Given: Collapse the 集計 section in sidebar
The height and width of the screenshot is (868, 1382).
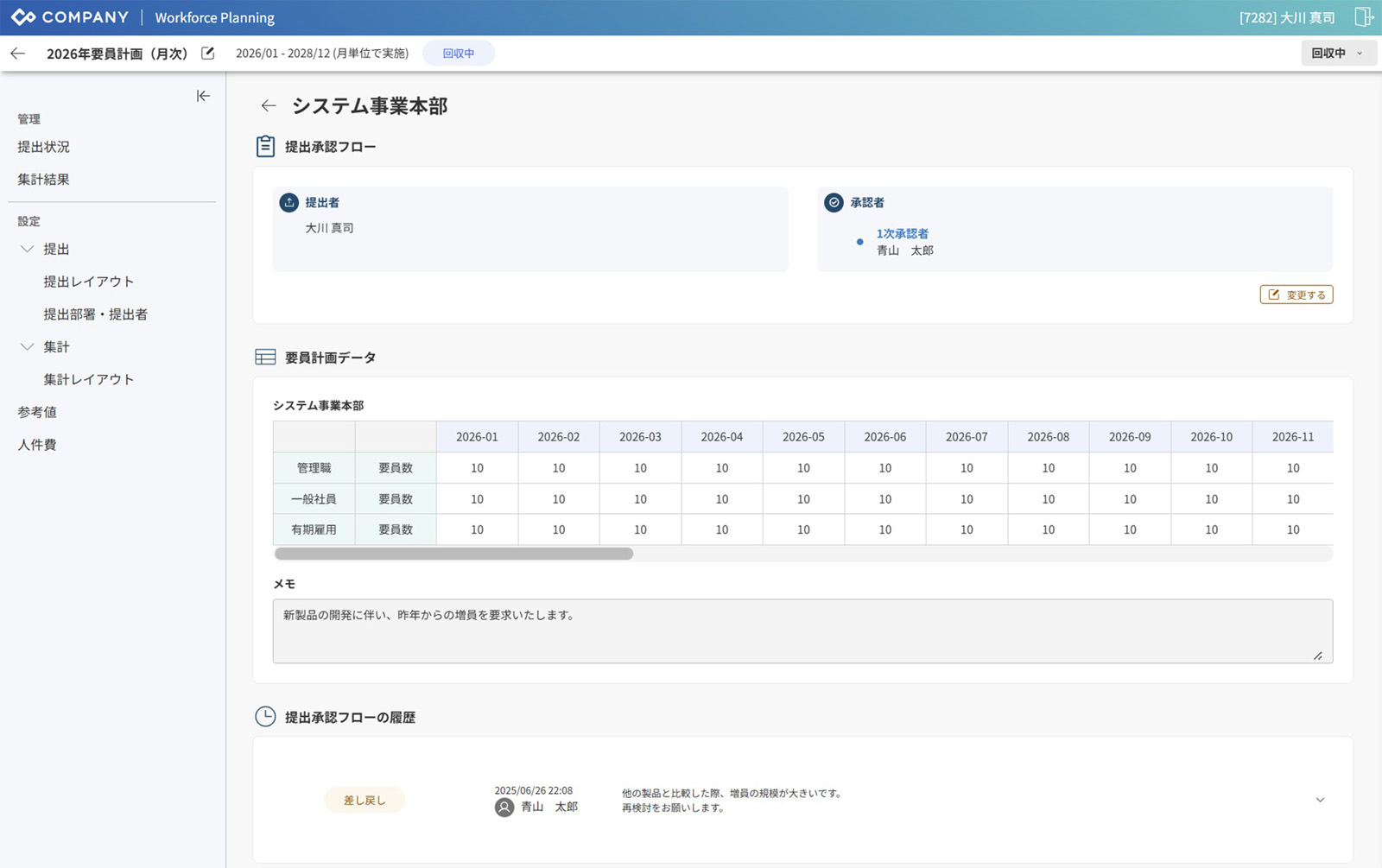Looking at the screenshot, I should (28, 346).
